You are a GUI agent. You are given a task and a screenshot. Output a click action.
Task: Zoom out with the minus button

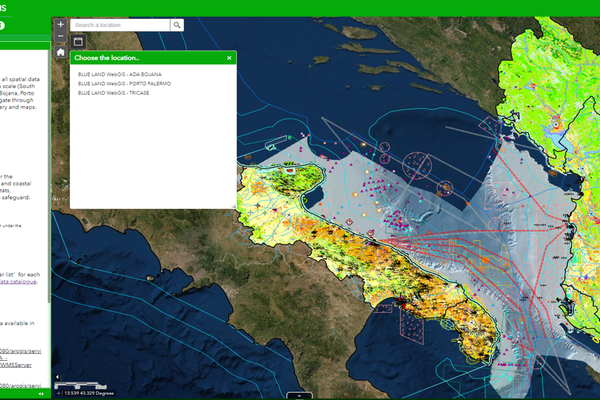point(60,36)
